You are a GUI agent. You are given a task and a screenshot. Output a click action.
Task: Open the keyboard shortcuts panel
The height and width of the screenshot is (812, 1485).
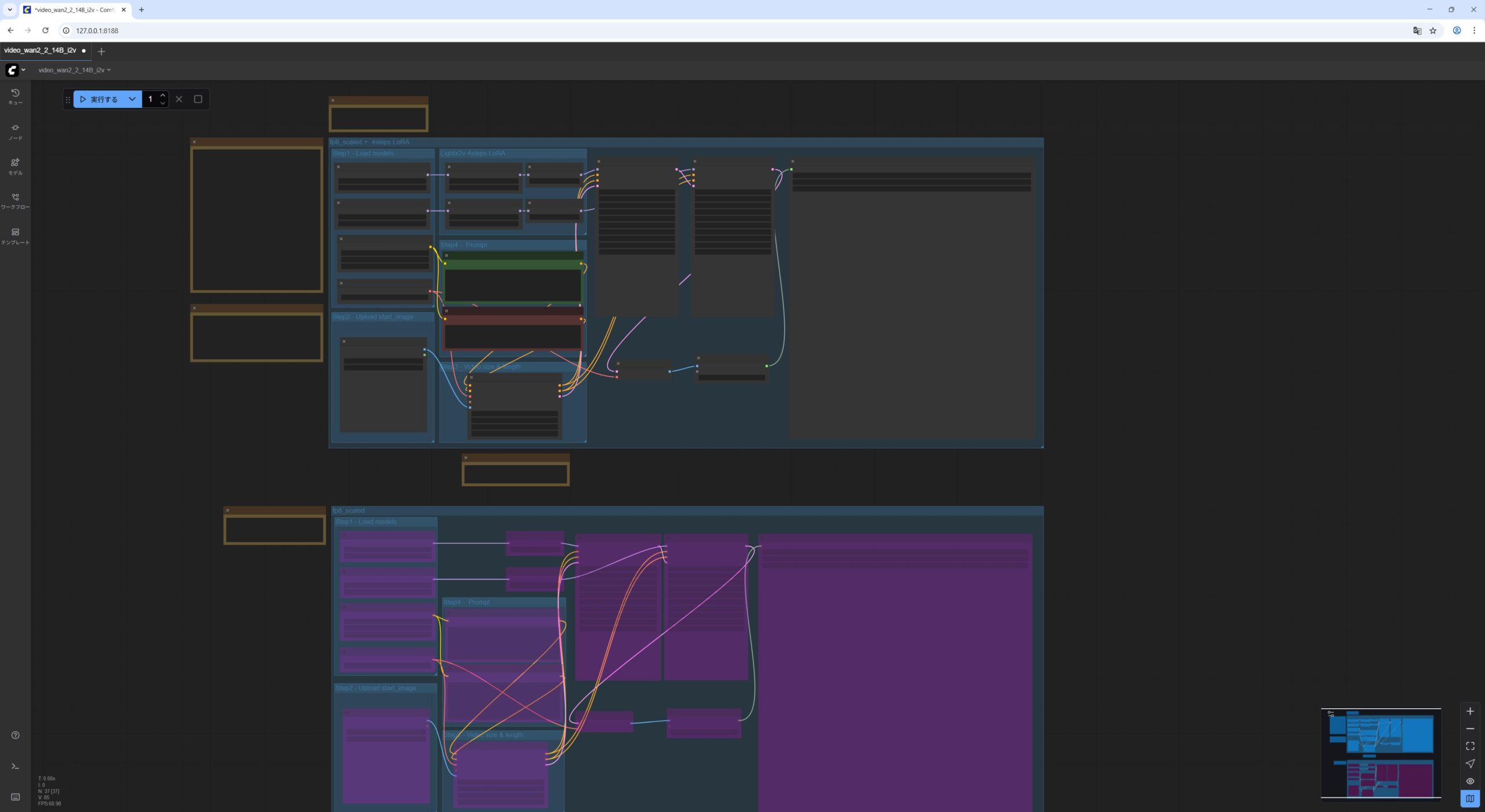coord(16,797)
